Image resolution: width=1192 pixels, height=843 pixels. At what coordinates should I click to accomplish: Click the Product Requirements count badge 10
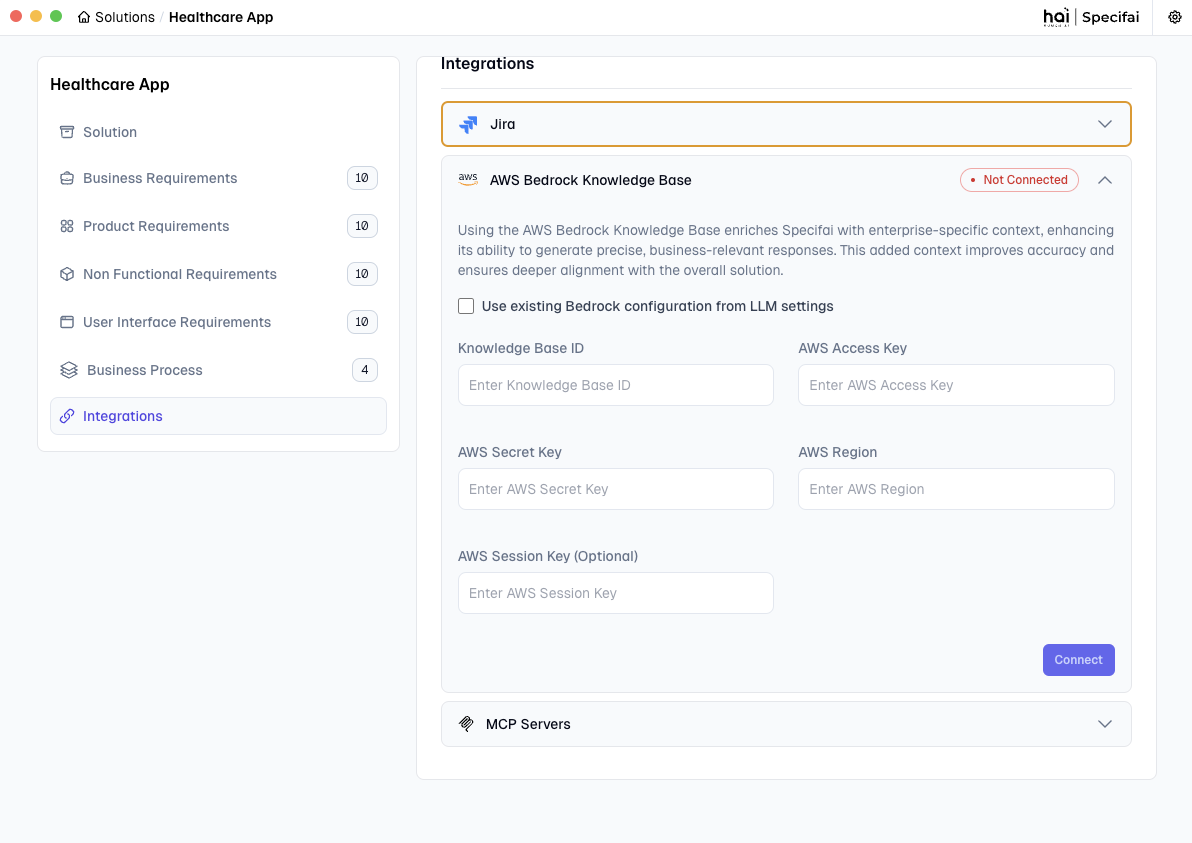(x=362, y=226)
